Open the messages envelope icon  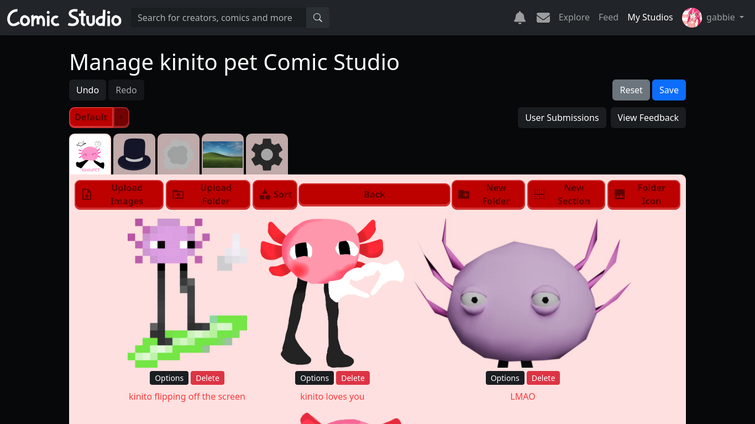pos(543,18)
